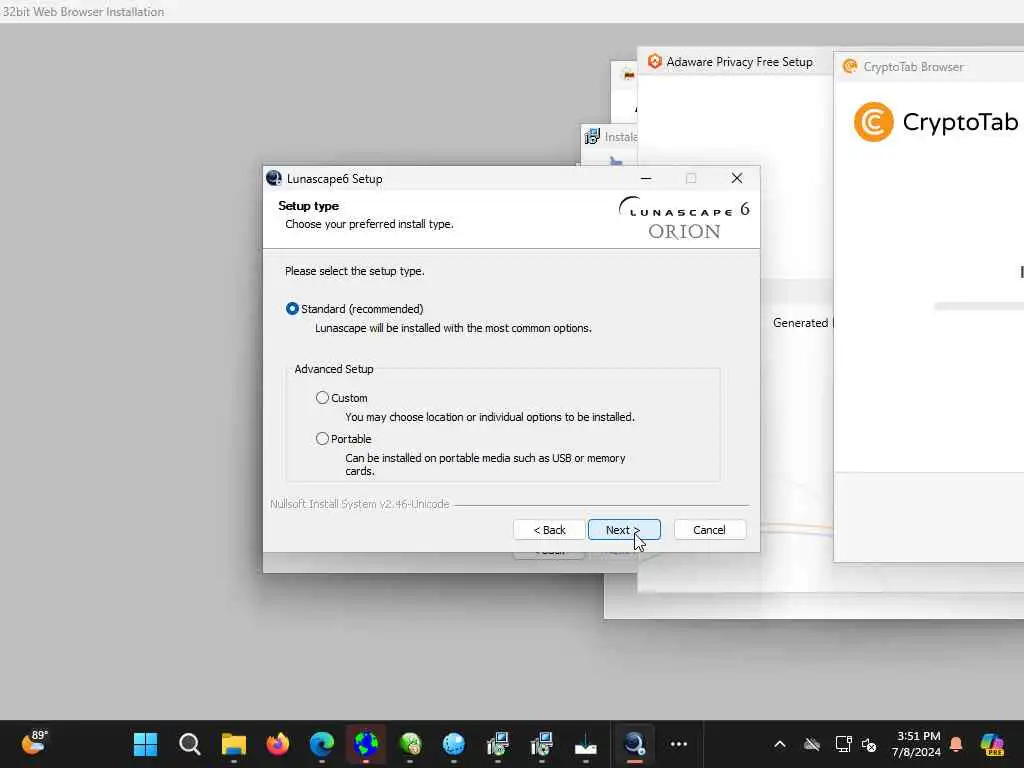The width and height of the screenshot is (1024, 768).
Task: Expand the hidden system tray icons chevron
Action: click(x=780, y=744)
